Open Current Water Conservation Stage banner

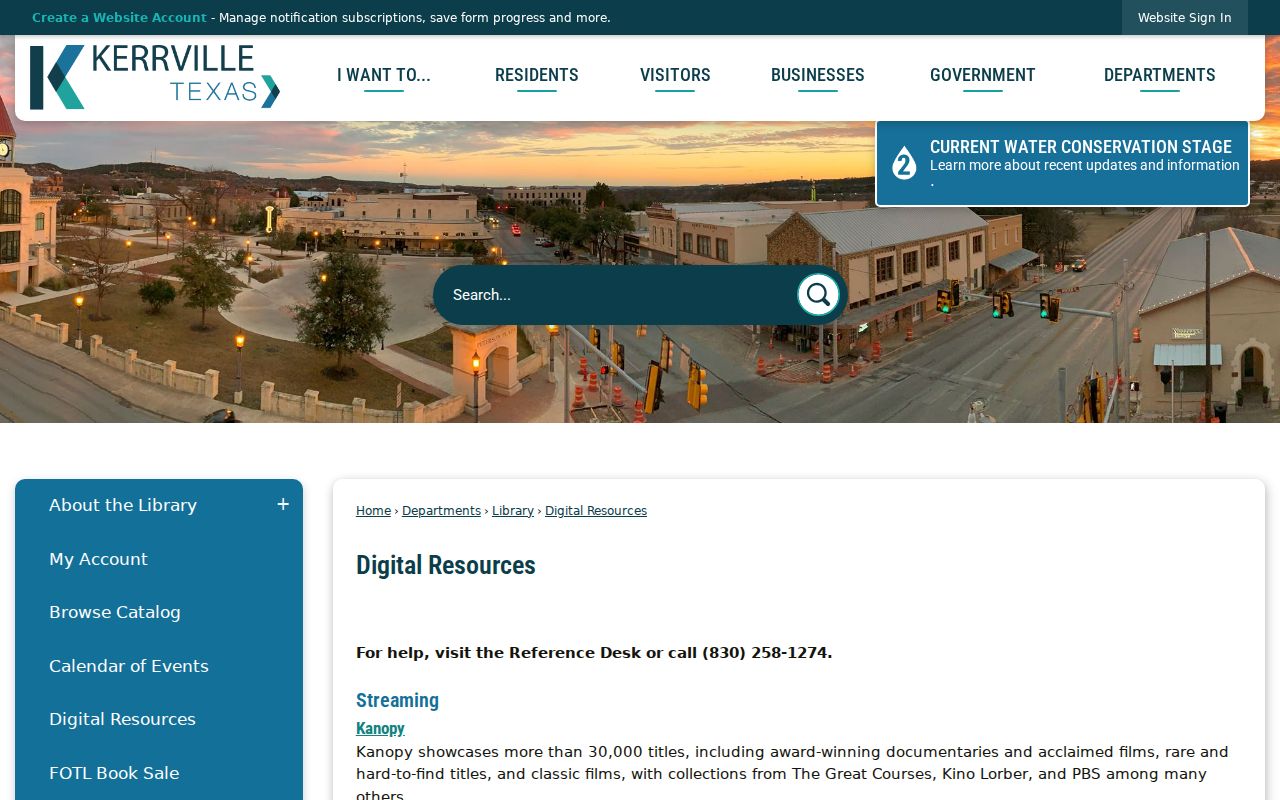pos(1063,163)
